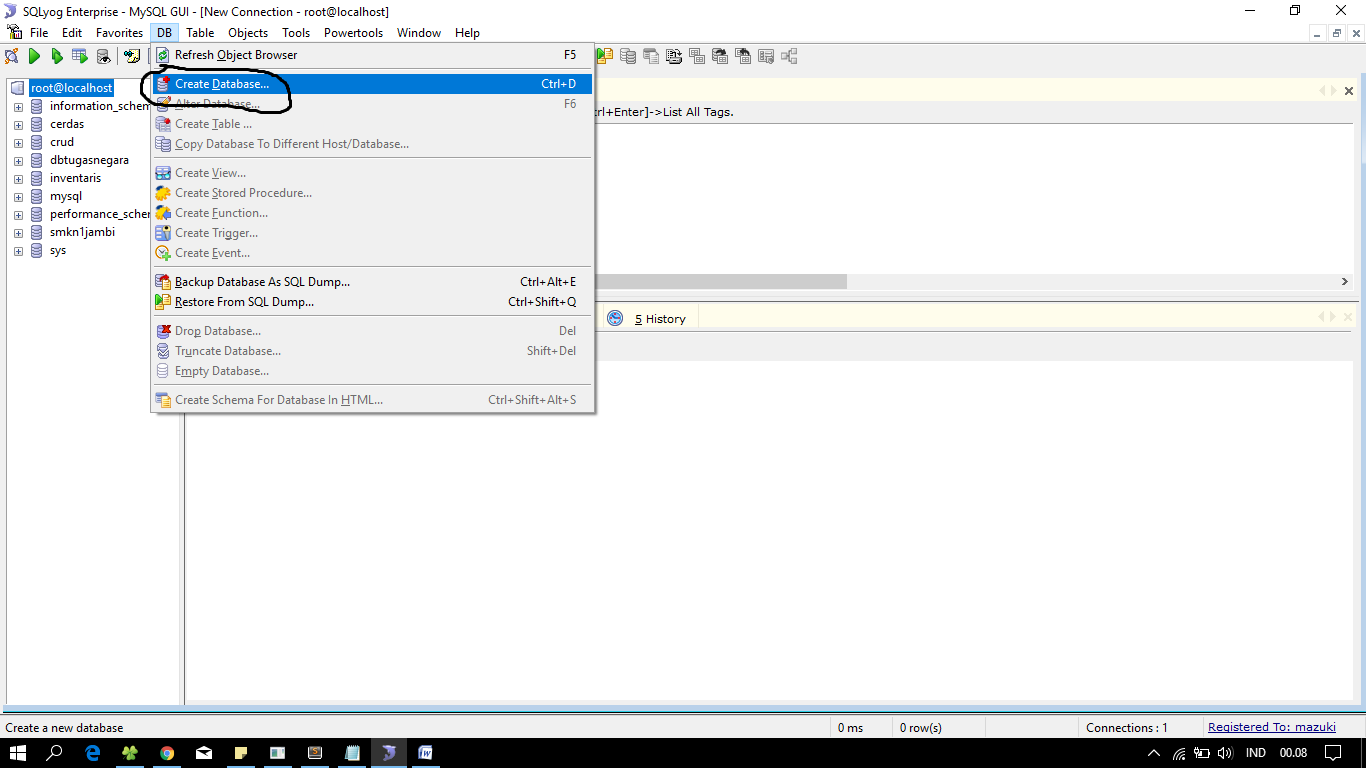The image size is (1366, 768).
Task: Expand the mysql database node
Action: [18, 197]
